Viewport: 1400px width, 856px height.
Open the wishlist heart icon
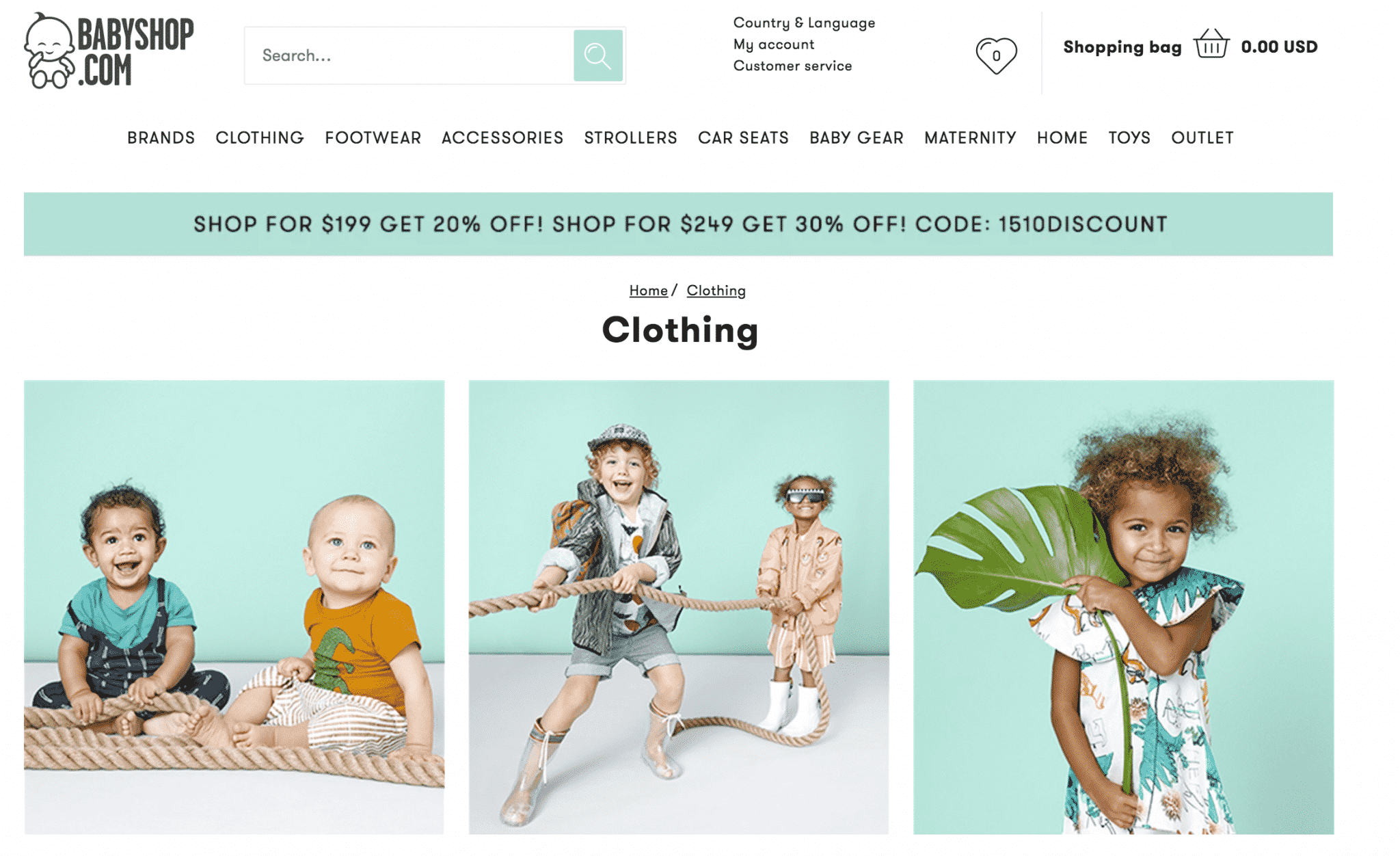pyautogui.click(x=996, y=55)
